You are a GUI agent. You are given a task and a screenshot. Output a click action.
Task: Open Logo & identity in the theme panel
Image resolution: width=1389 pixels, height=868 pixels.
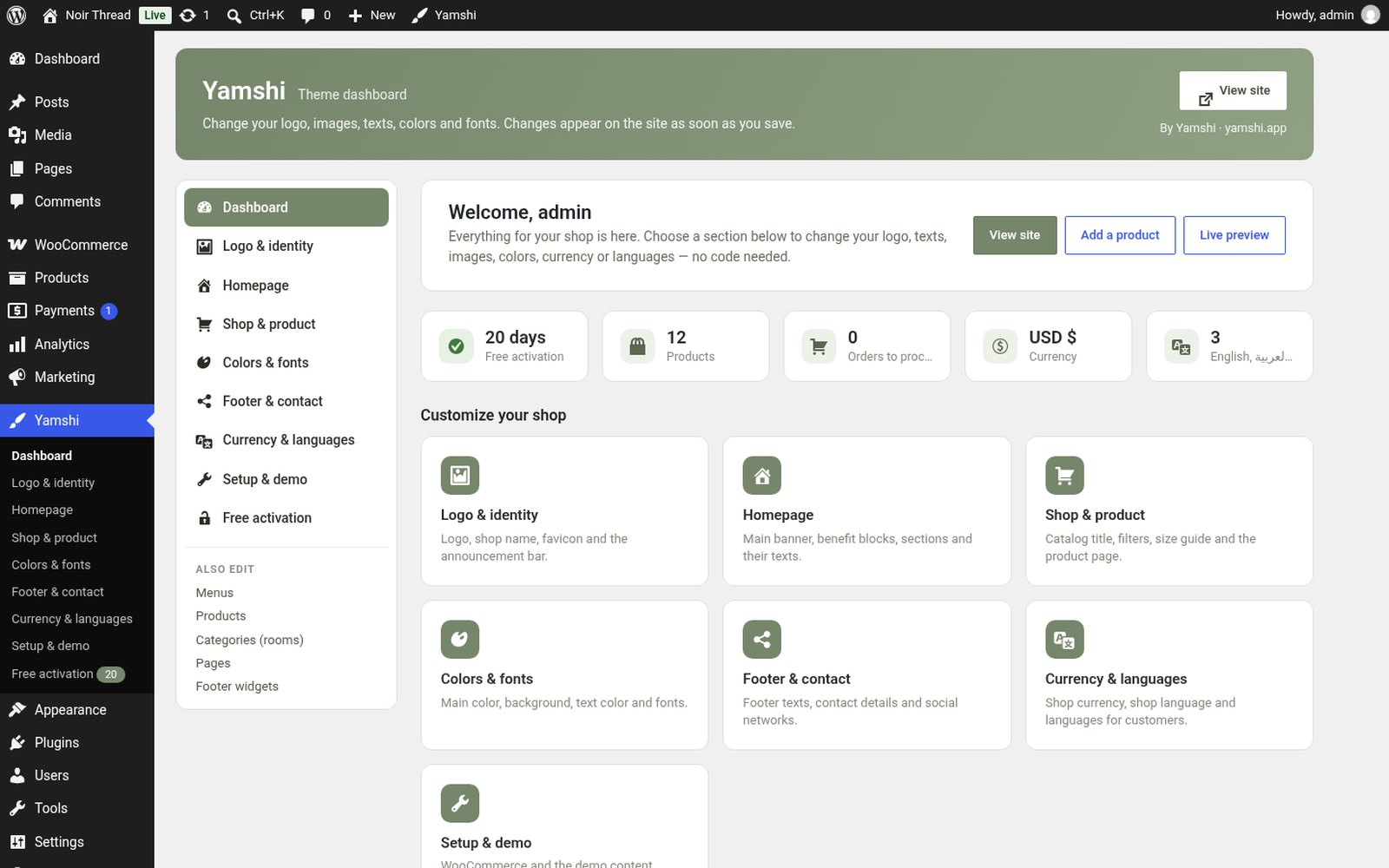click(x=286, y=247)
